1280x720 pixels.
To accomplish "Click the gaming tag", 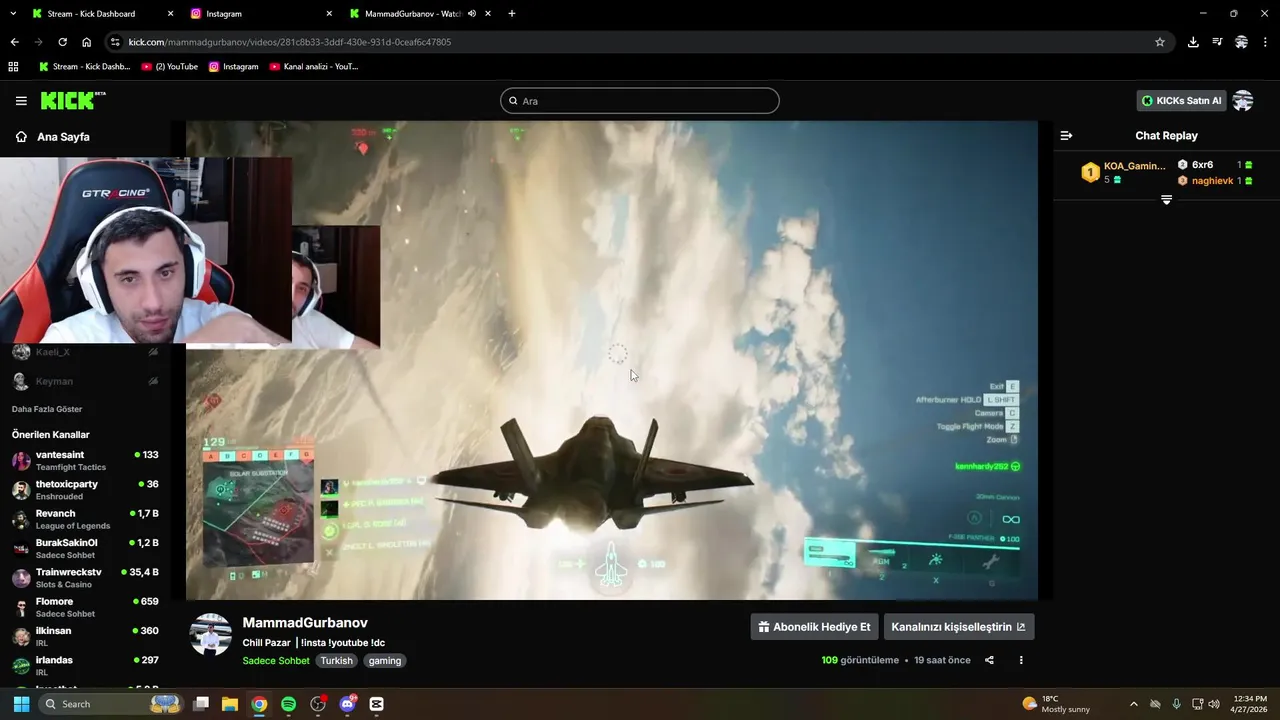I will [384, 661].
